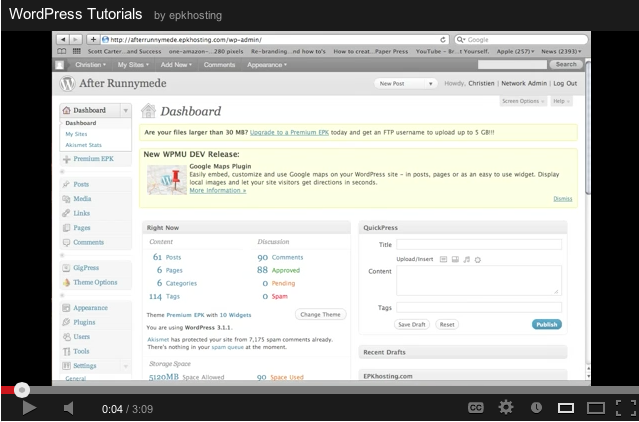The width and height of the screenshot is (639, 422).
Task: Play the WordPress Tutorials video
Action: [x=29, y=407]
